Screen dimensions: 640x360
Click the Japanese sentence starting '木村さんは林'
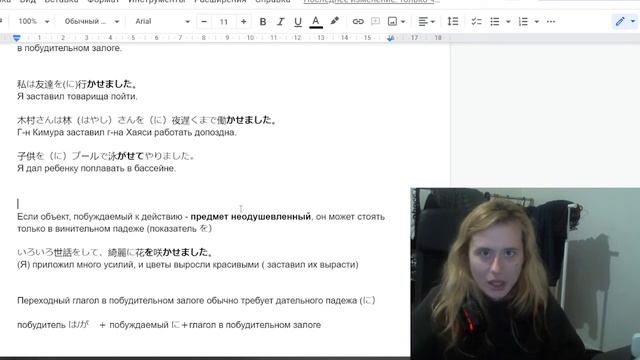147,120
